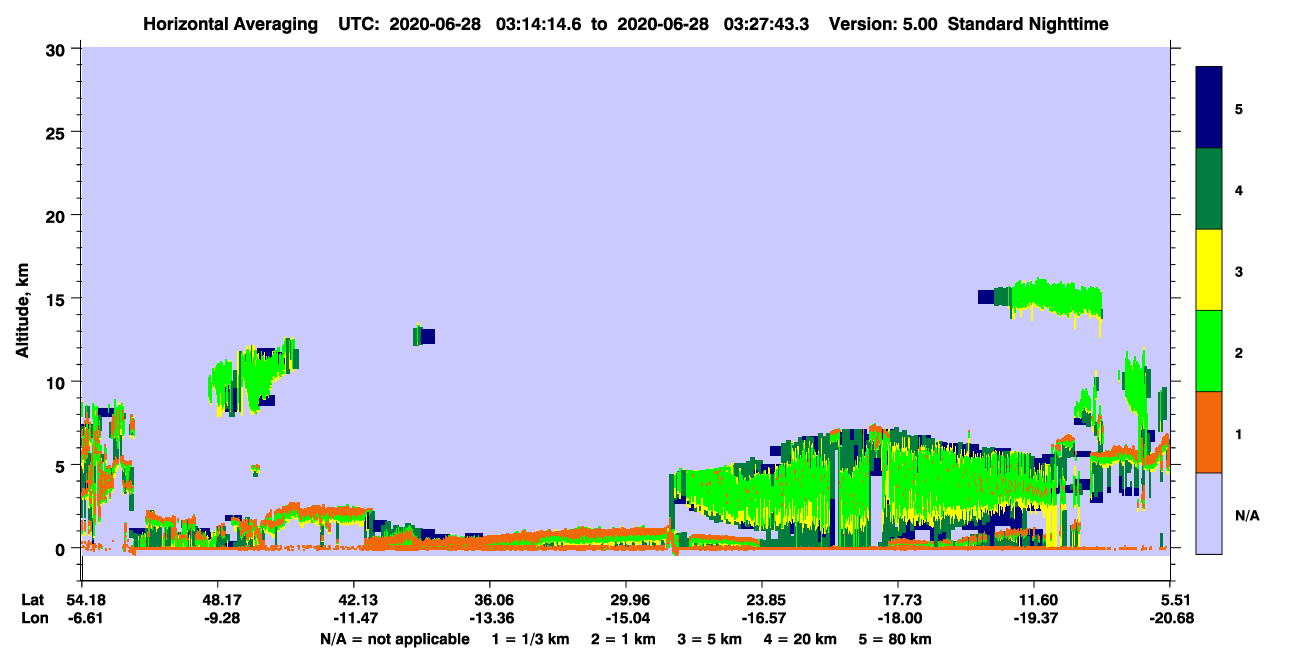Click the longitude value -20.68
Image resolution: width=1300 pixels, height=667 pixels.
(1170, 618)
